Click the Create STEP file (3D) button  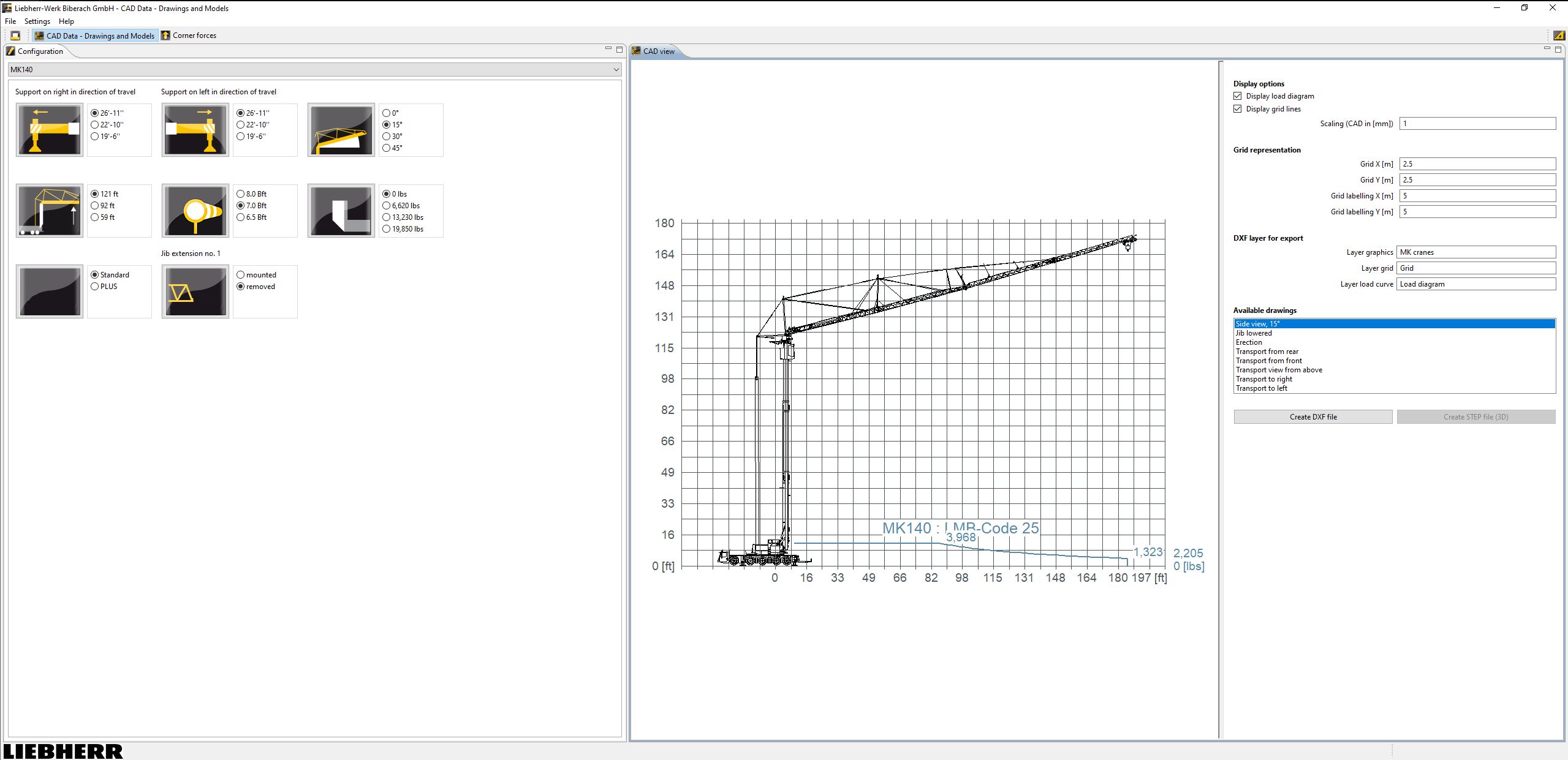point(1475,416)
